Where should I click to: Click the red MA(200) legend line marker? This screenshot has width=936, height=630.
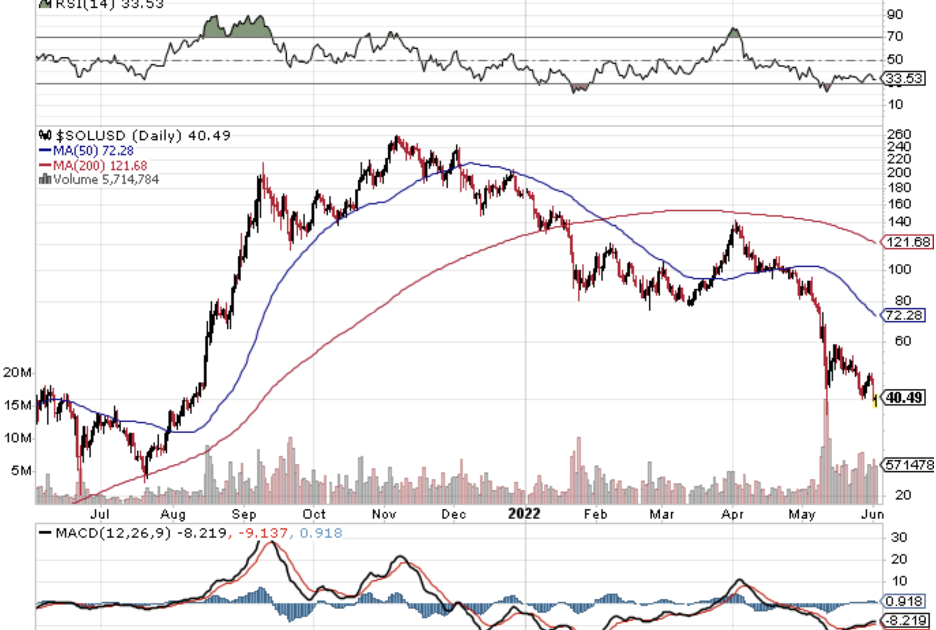point(43,165)
